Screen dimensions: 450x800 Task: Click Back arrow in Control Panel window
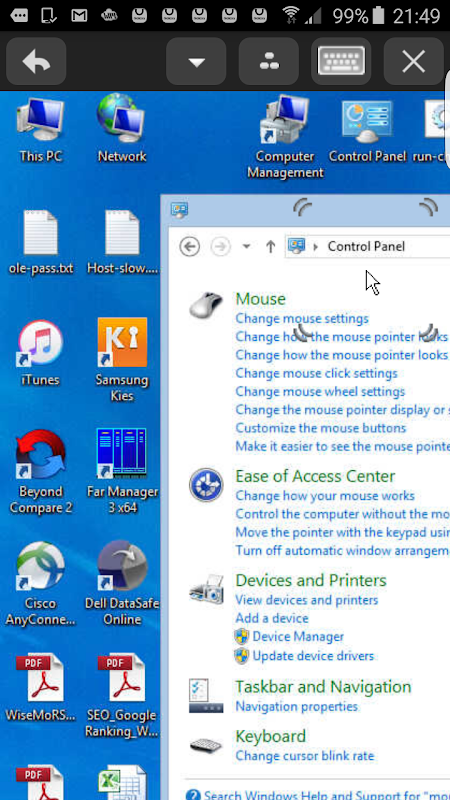[189, 247]
